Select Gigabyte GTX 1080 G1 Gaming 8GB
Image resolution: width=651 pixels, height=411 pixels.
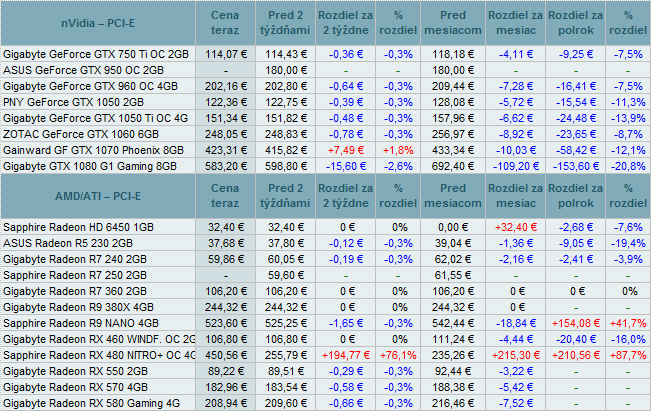pyautogui.click(x=90, y=166)
